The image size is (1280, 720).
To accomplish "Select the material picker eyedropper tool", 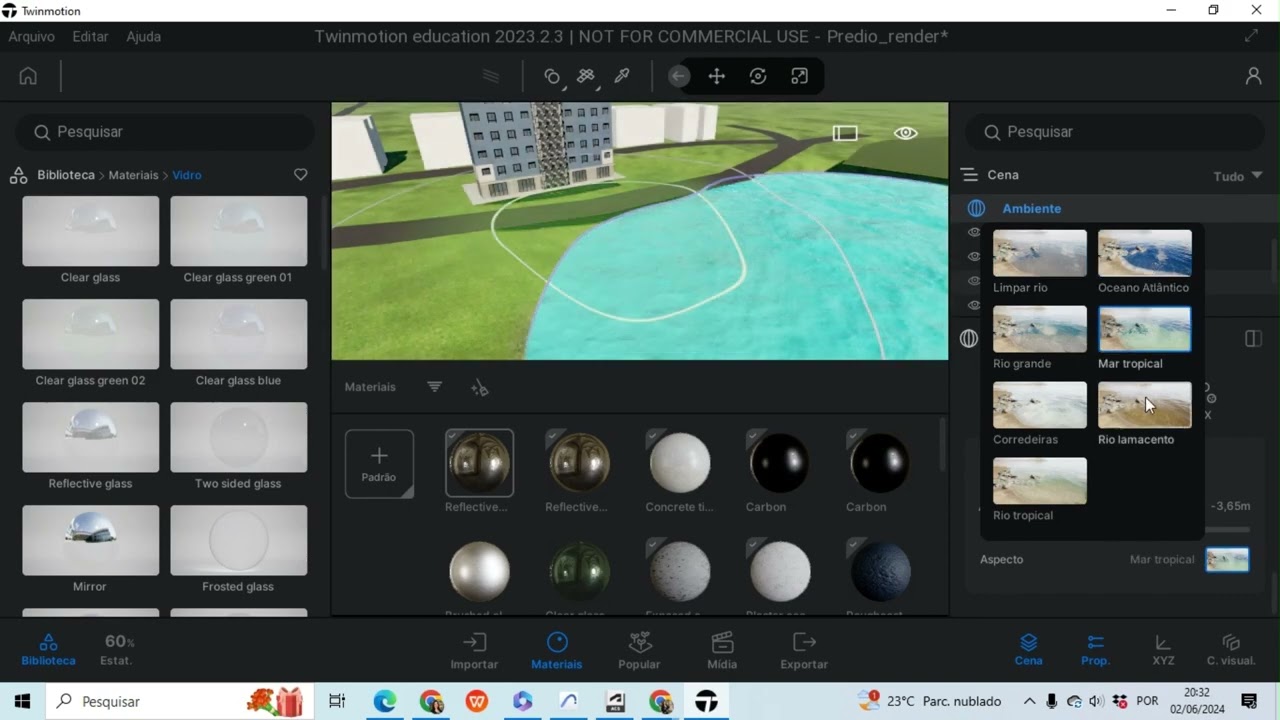I will pos(622,76).
